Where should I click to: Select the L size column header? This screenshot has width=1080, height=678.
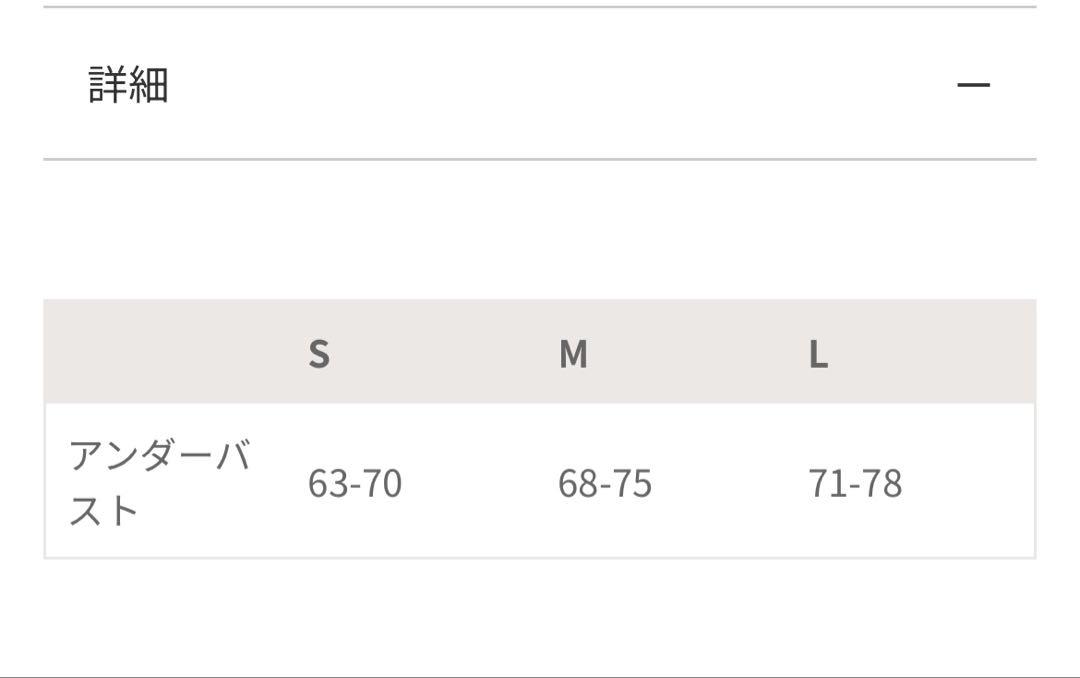point(818,354)
